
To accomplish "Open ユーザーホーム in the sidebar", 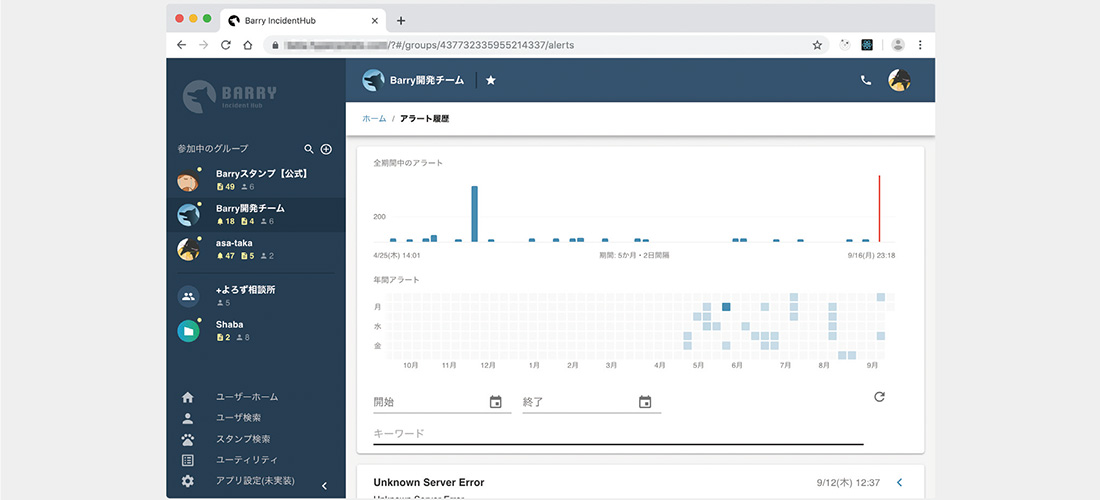I will pyautogui.click(x=246, y=397).
